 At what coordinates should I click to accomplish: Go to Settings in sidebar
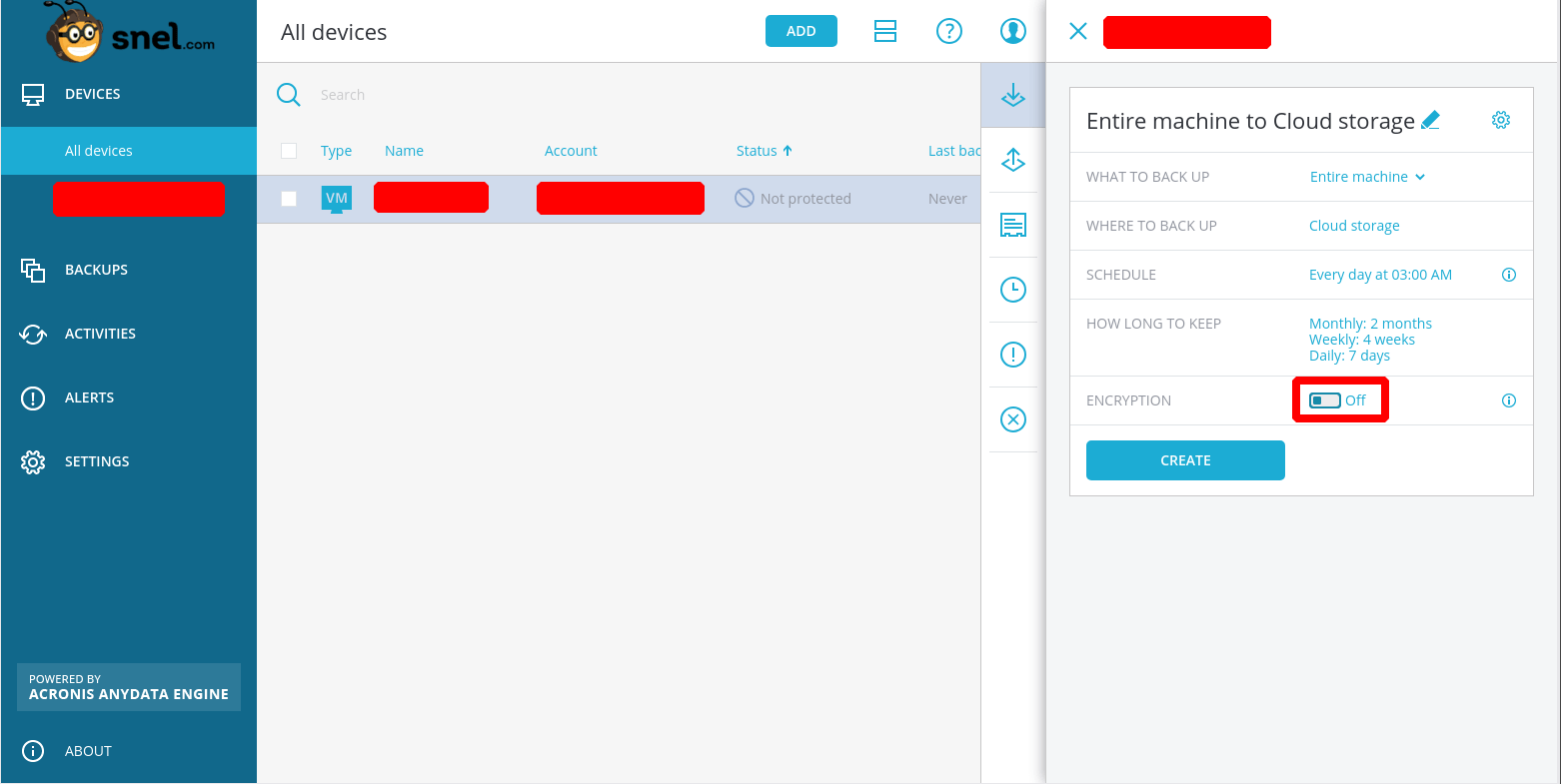point(97,461)
